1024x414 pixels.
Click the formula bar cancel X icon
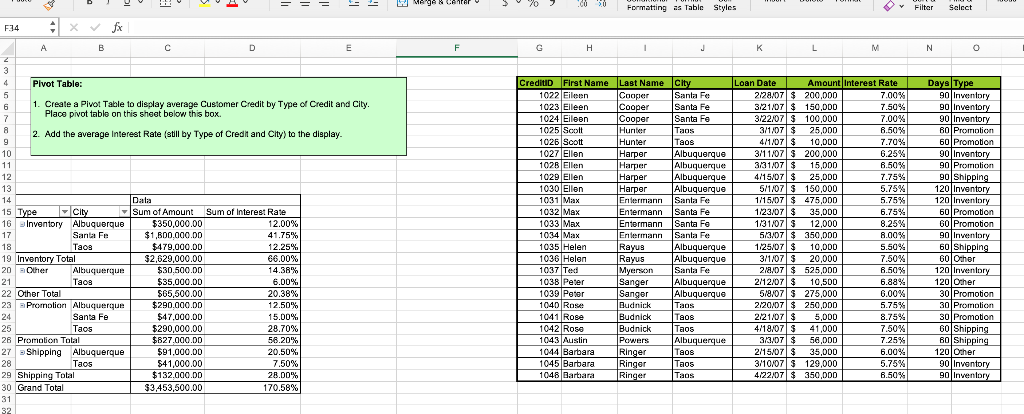tap(74, 28)
